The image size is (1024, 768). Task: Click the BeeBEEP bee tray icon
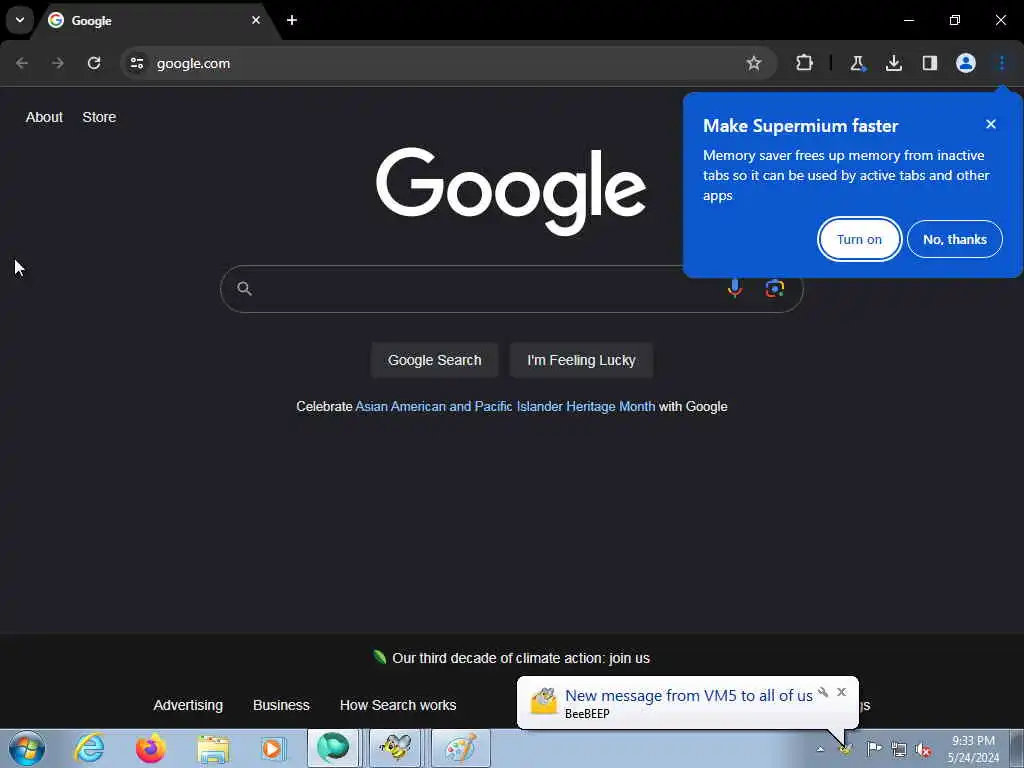tap(846, 749)
